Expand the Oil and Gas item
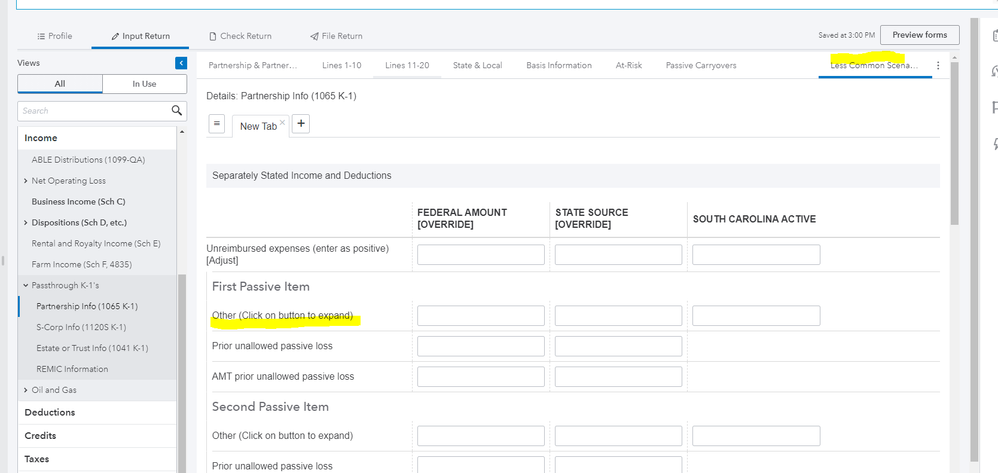 tap(25, 390)
